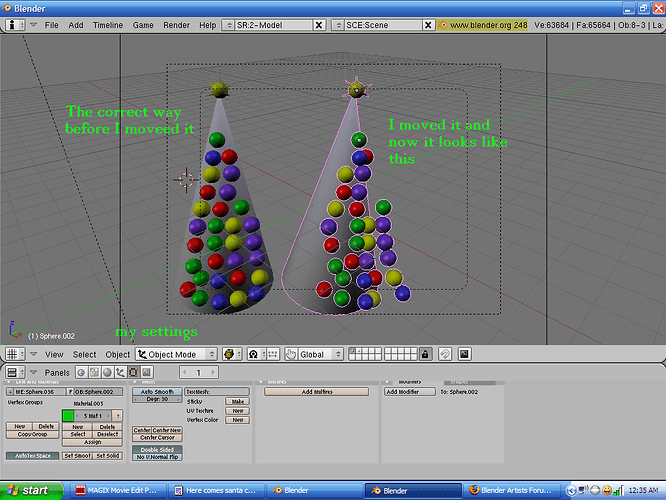
Task: Open the Info window type selector icon
Action: [x=15, y=25]
